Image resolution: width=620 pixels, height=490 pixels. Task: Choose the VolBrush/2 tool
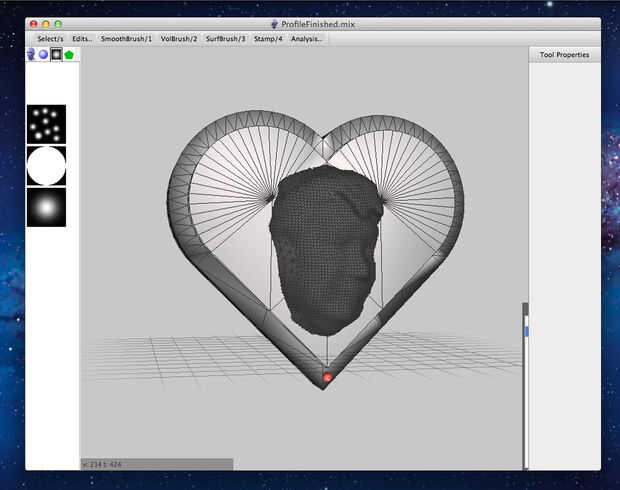(179, 39)
